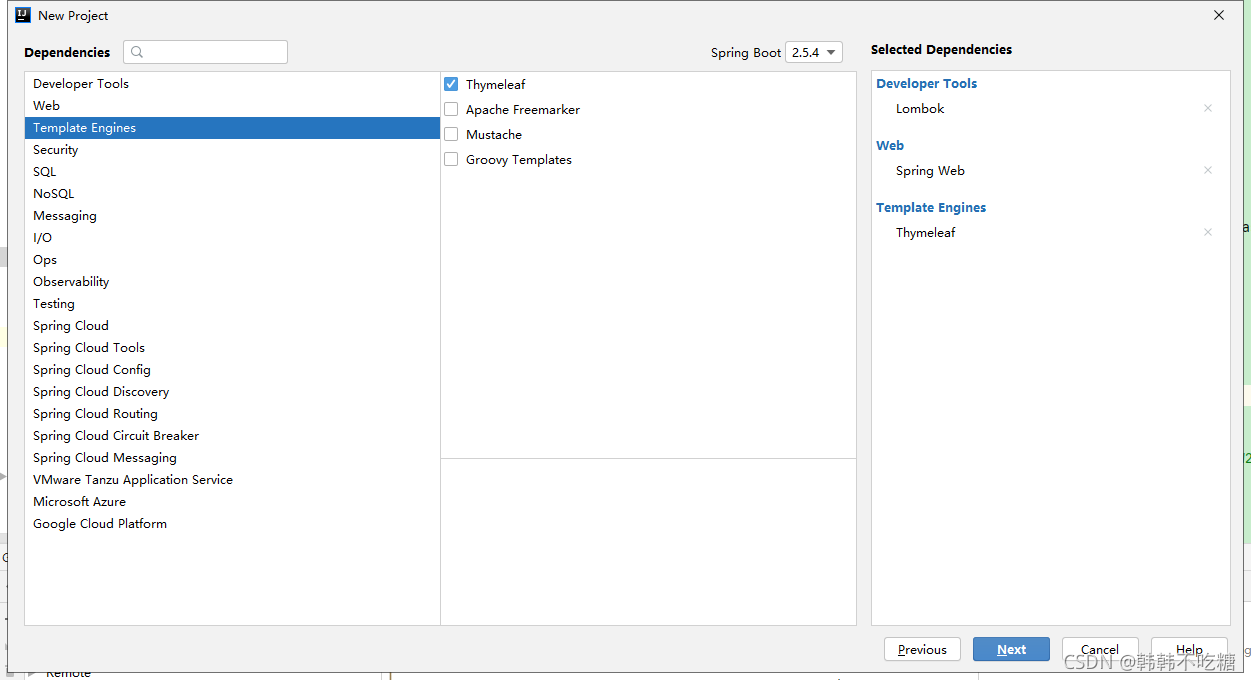Open the Ops category

tap(232, 260)
